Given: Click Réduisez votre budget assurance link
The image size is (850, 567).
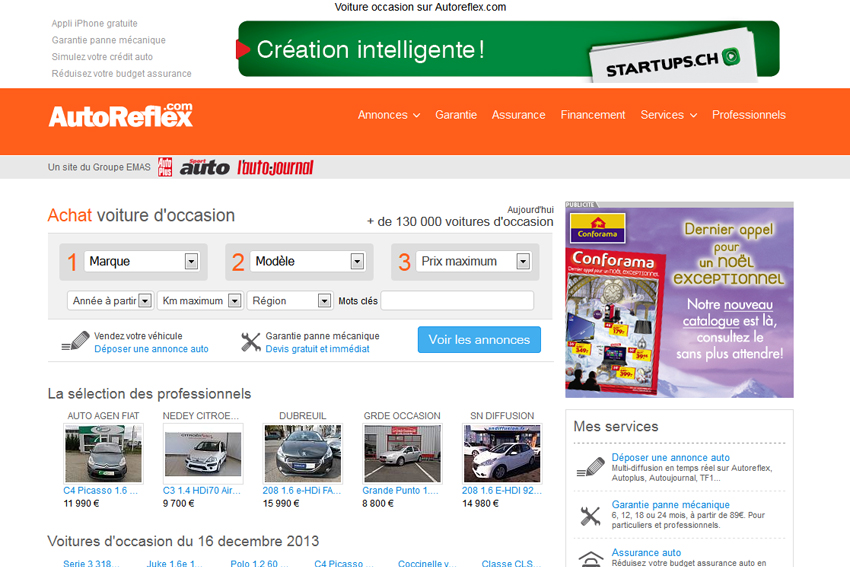Looking at the screenshot, I should pos(121,74).
